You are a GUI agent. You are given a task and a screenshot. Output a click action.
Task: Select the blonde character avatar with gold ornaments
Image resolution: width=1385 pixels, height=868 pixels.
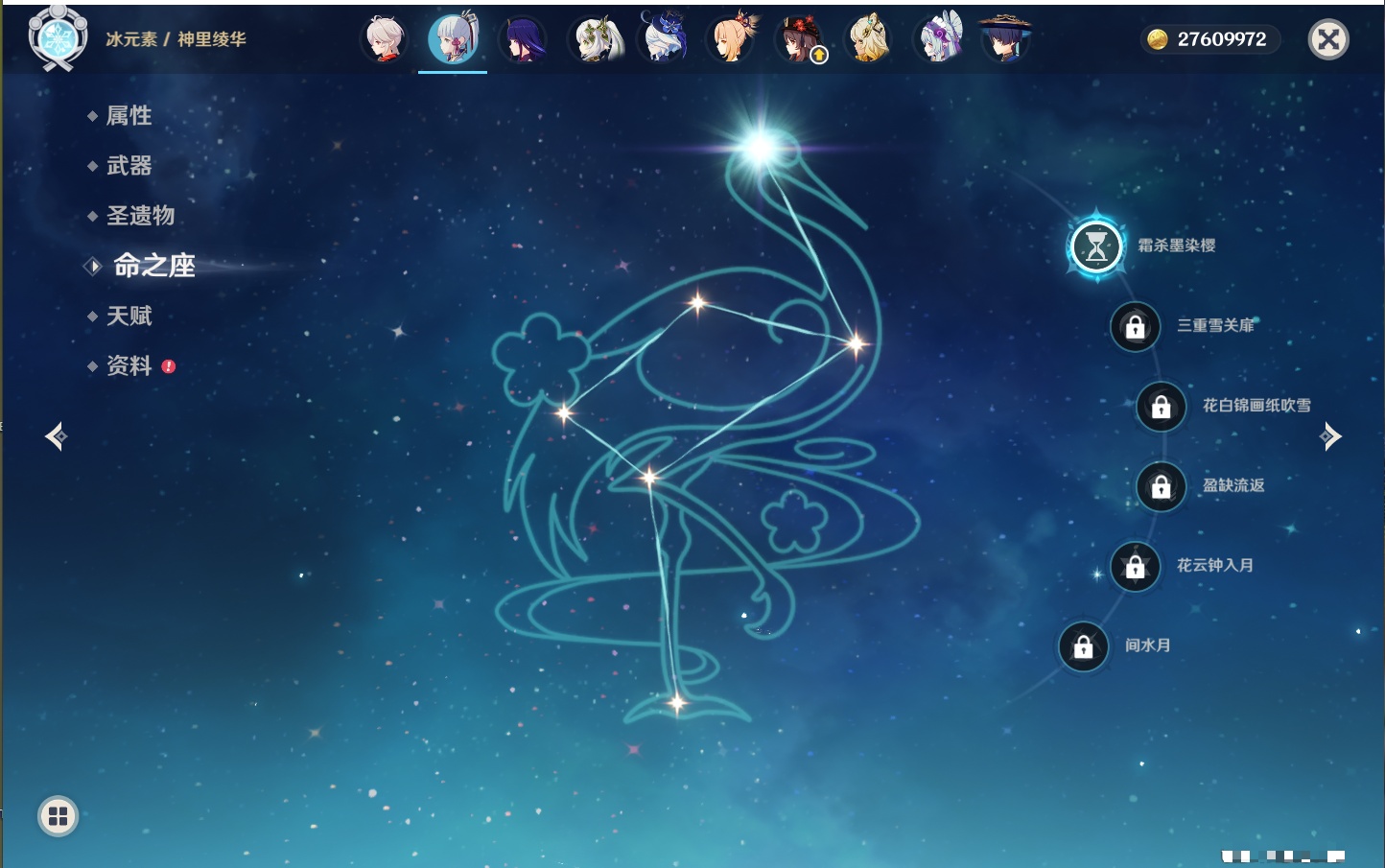pyautogui.click(x=869, y=39)
